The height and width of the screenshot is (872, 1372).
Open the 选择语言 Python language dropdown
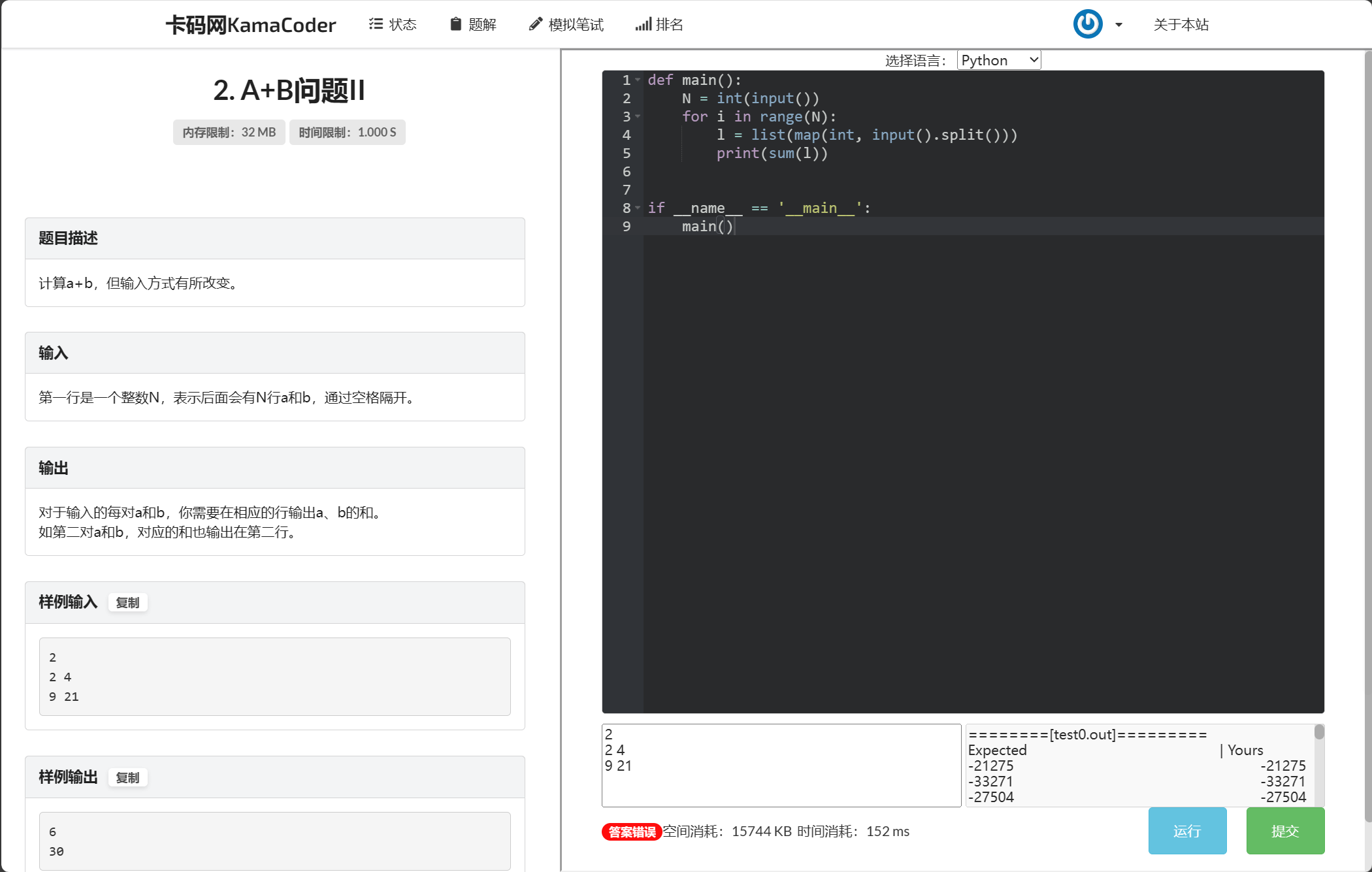[998, 59]
